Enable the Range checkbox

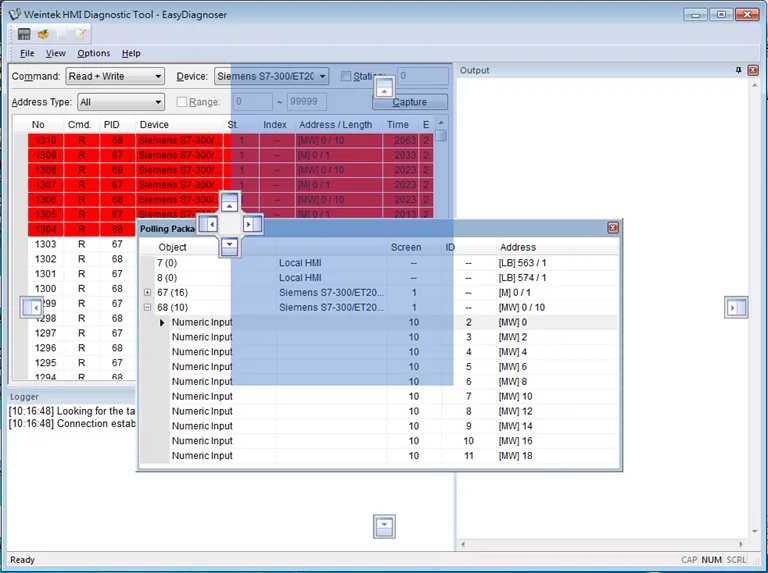[x=182, y=102]
